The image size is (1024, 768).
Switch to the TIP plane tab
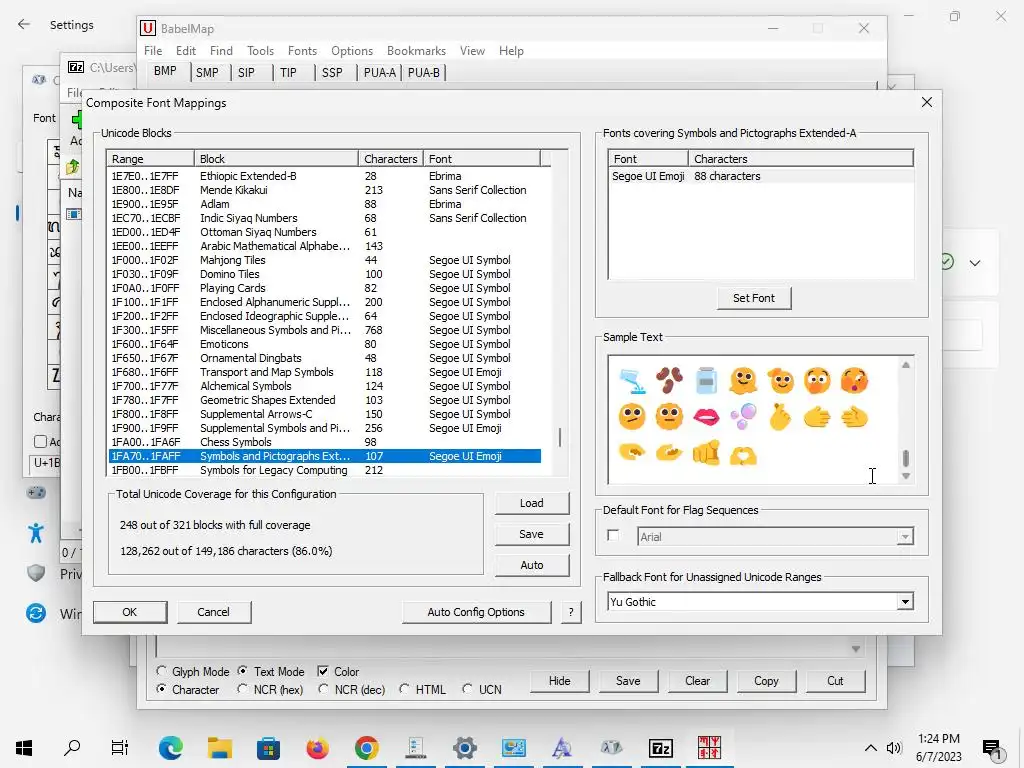coord(288,72)
